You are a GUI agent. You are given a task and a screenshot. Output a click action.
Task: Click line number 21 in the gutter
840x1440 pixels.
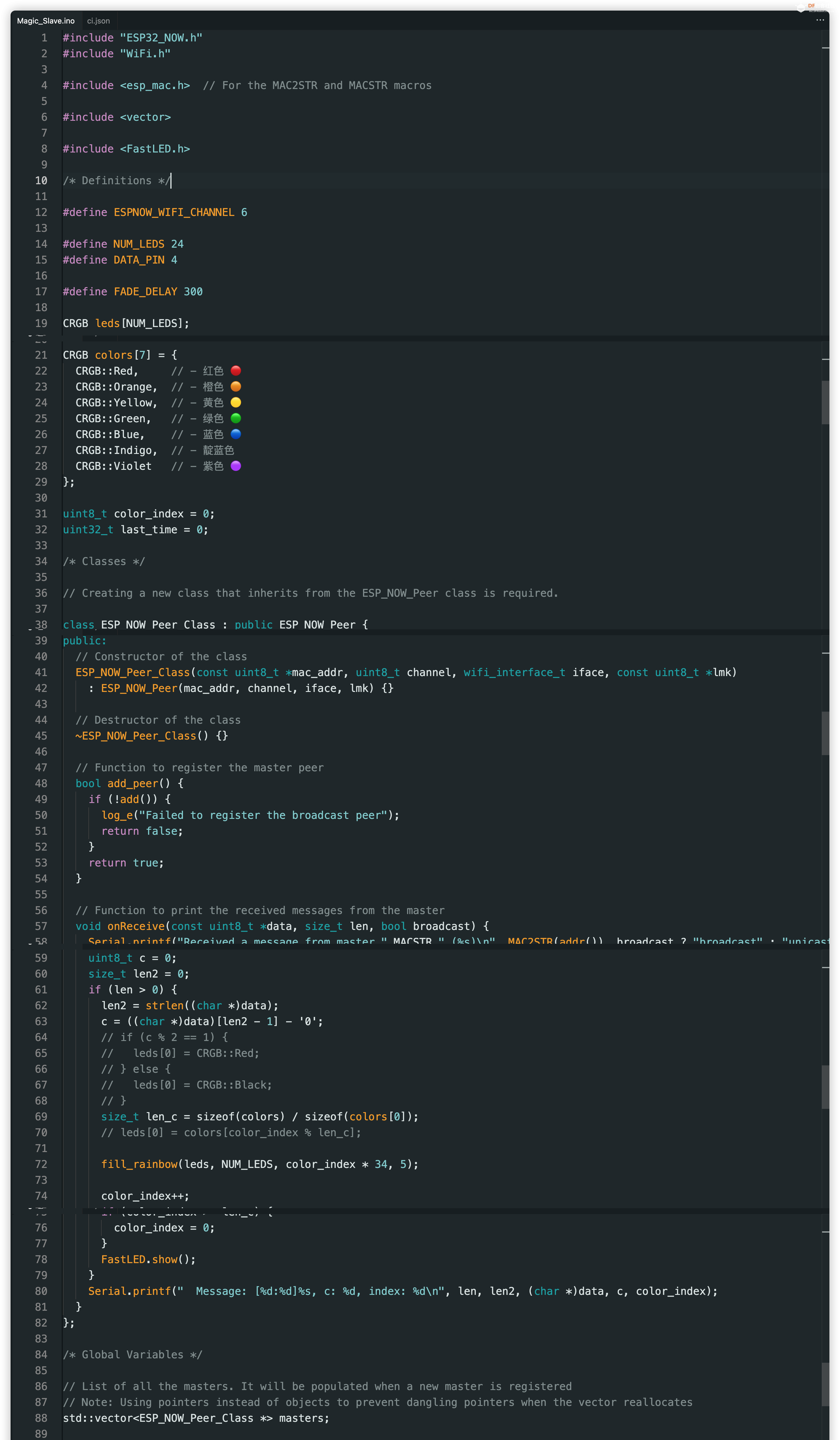[x=41, y=356]
